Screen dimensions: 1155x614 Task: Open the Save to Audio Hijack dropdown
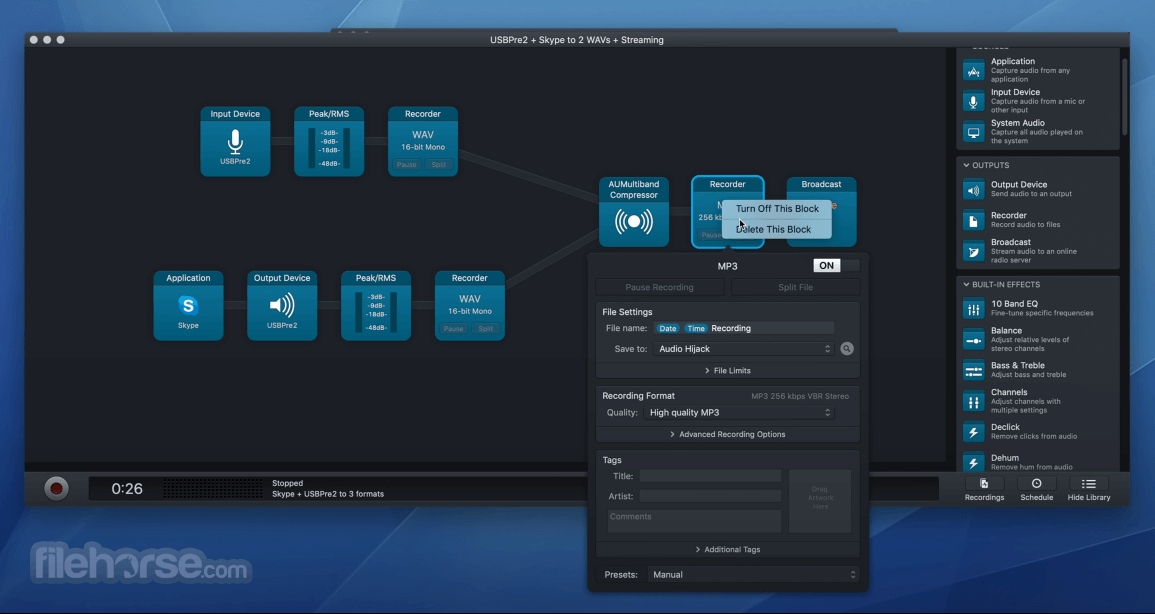[x=743, y=349]
